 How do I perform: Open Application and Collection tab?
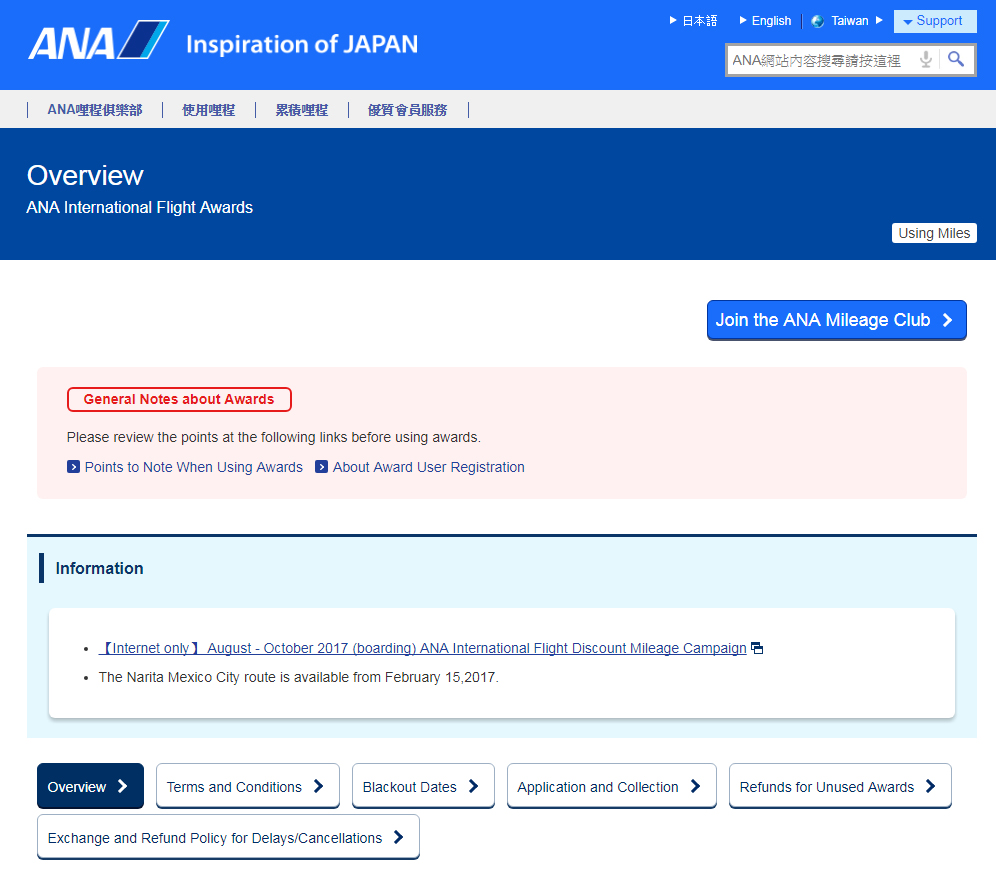(x=612, y=786)
